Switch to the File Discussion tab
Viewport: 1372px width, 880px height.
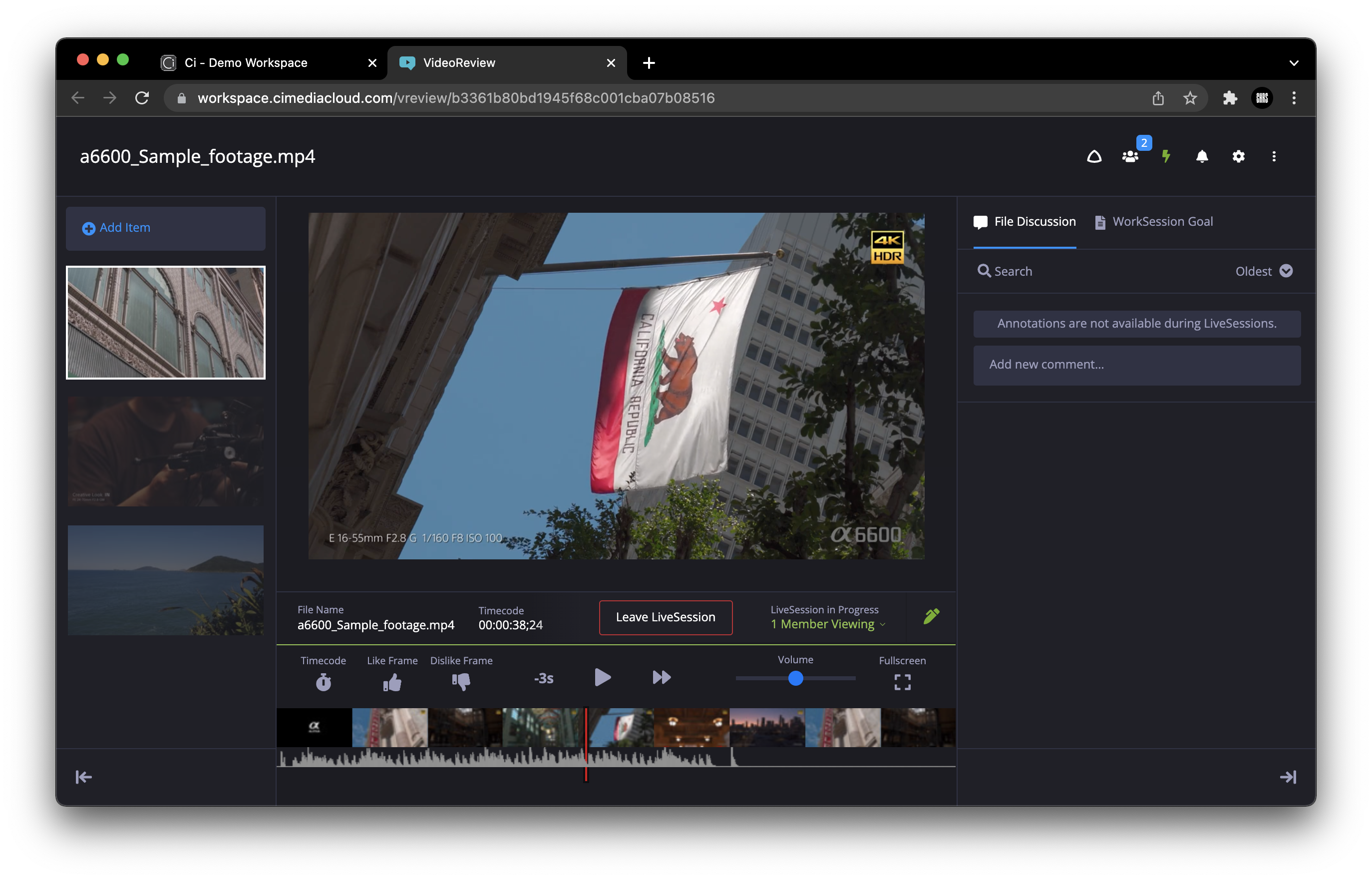coord(1024,222)
